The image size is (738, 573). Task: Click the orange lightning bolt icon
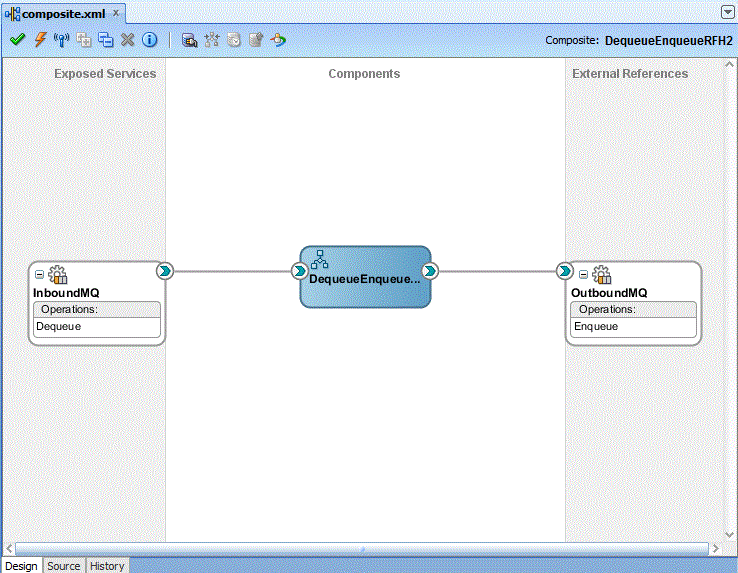tap(40, 40)
